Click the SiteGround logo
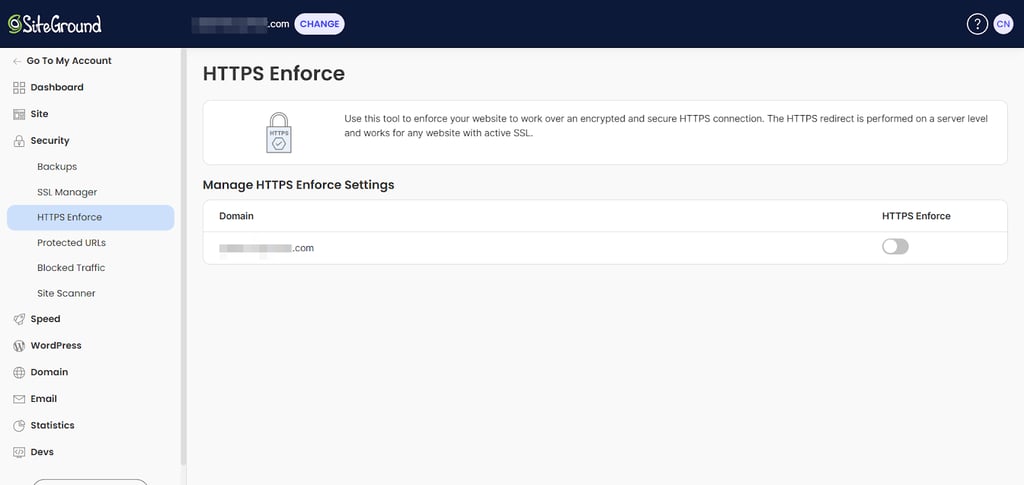 pos(55,24)
